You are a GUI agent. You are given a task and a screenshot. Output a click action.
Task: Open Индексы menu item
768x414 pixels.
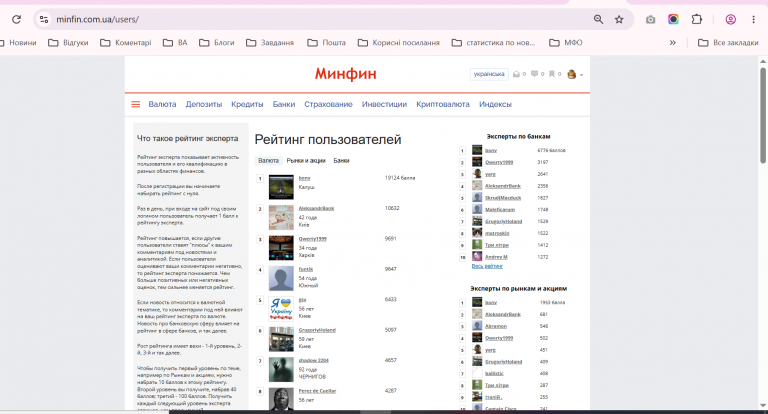click(495, 104)
